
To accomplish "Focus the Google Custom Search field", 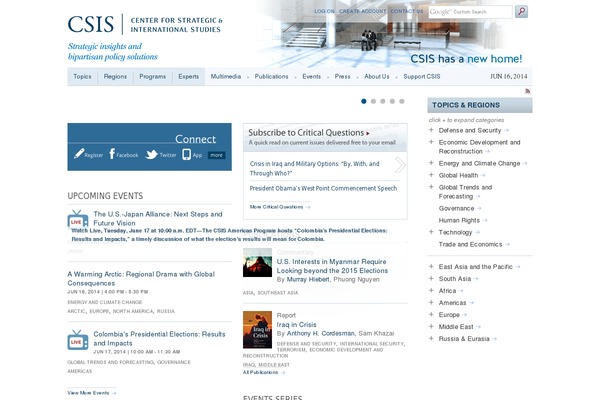I will 470,12.
